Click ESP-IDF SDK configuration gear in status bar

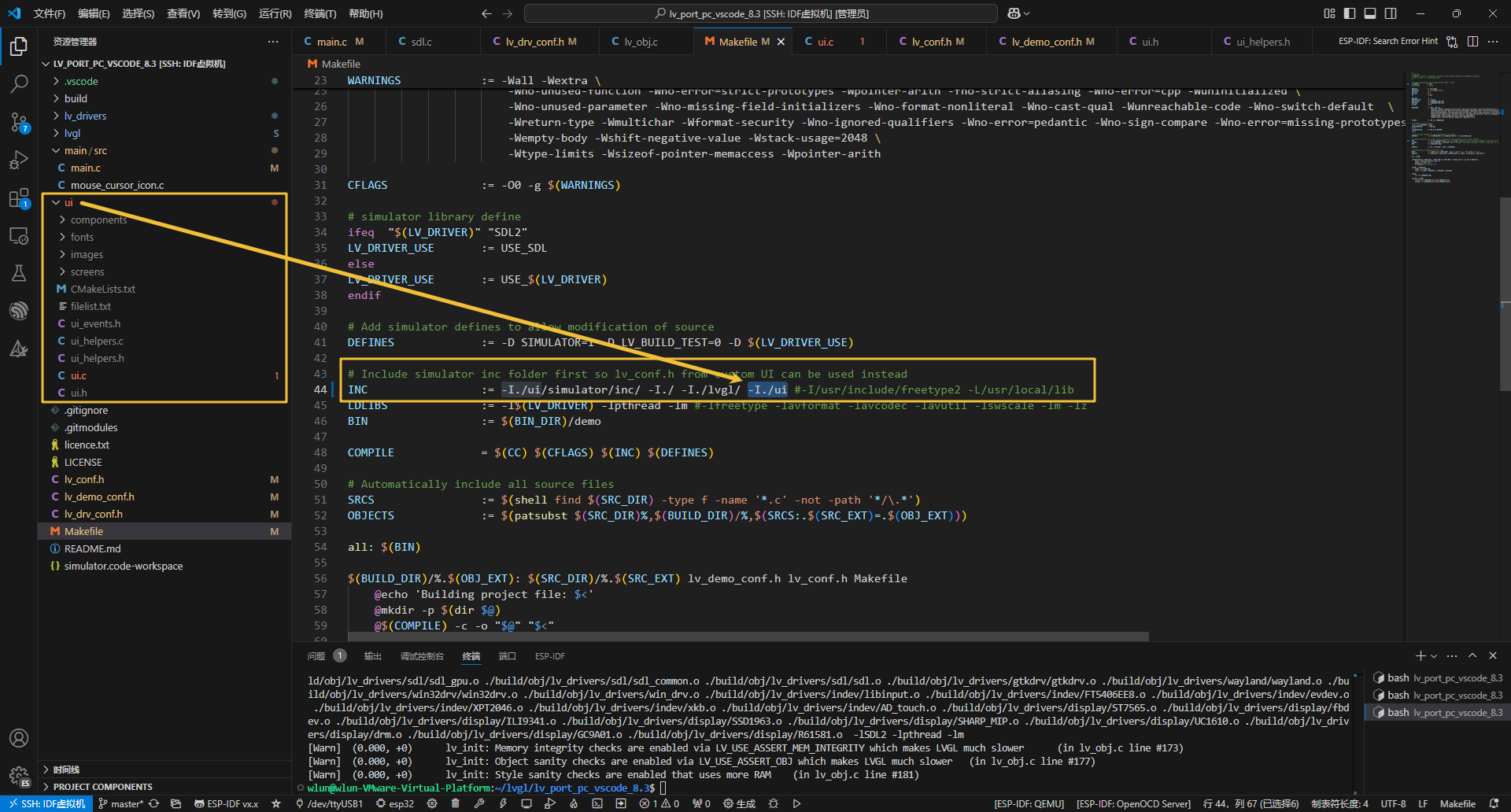pos(432,803)
